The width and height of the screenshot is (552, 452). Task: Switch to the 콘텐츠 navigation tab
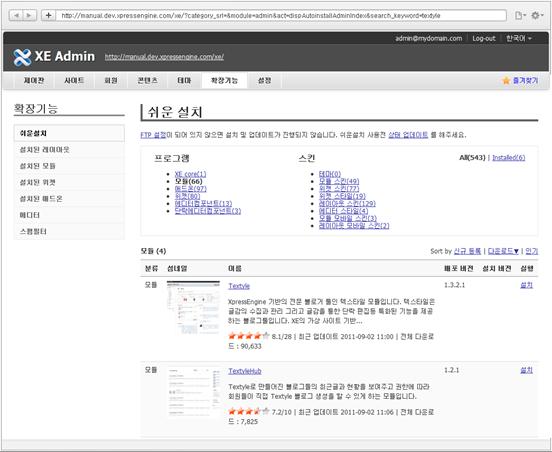148,81
